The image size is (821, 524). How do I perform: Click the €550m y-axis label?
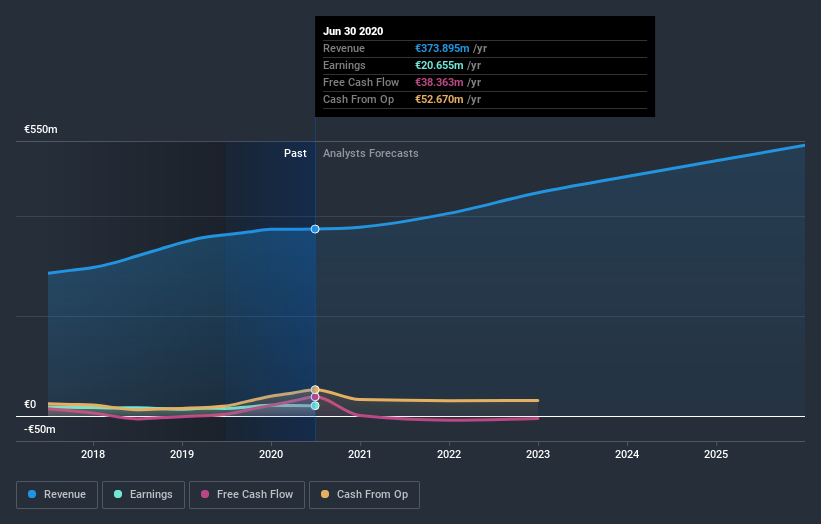click(x=41, y=129)
